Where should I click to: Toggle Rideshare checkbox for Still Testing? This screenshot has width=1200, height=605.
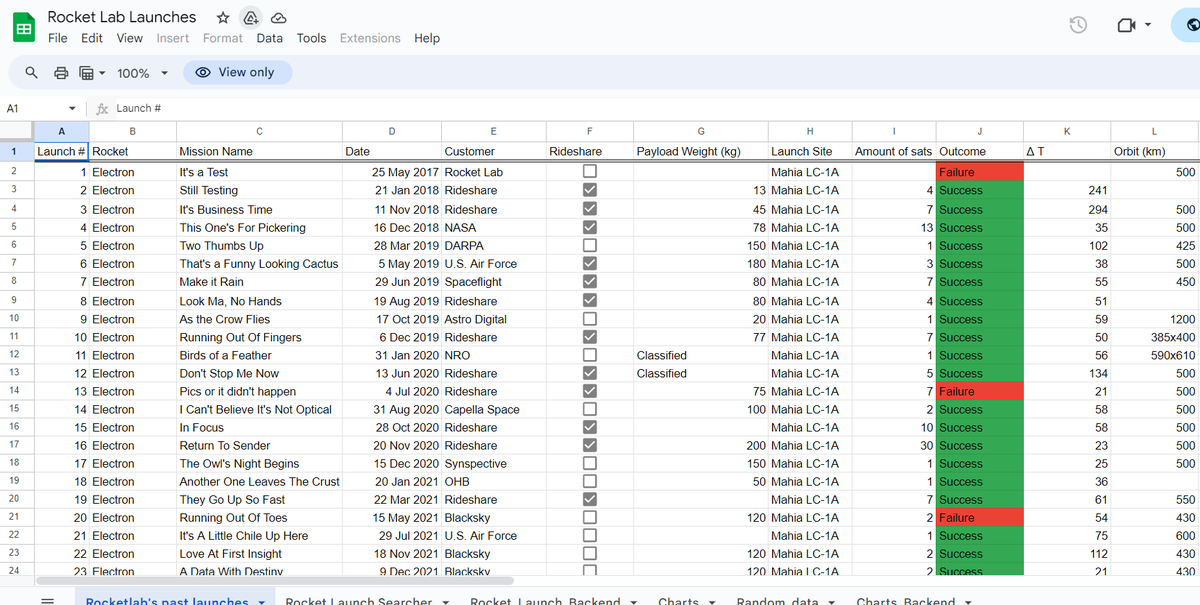point(589,190)
